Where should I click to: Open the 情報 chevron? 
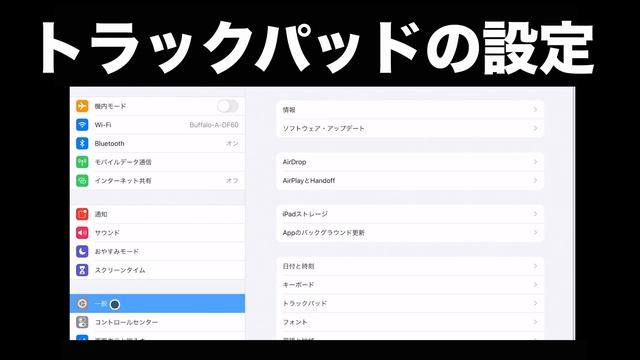(535, 110)
